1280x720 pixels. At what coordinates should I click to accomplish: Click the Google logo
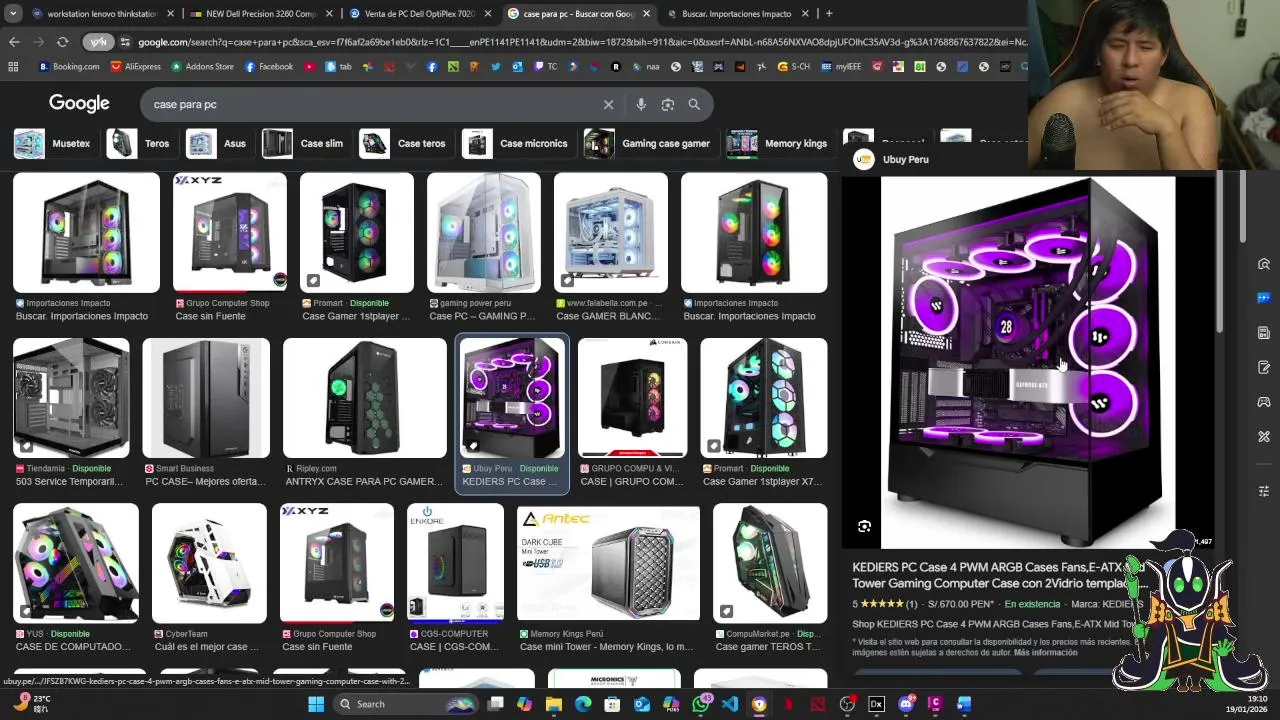click(79, 104)
